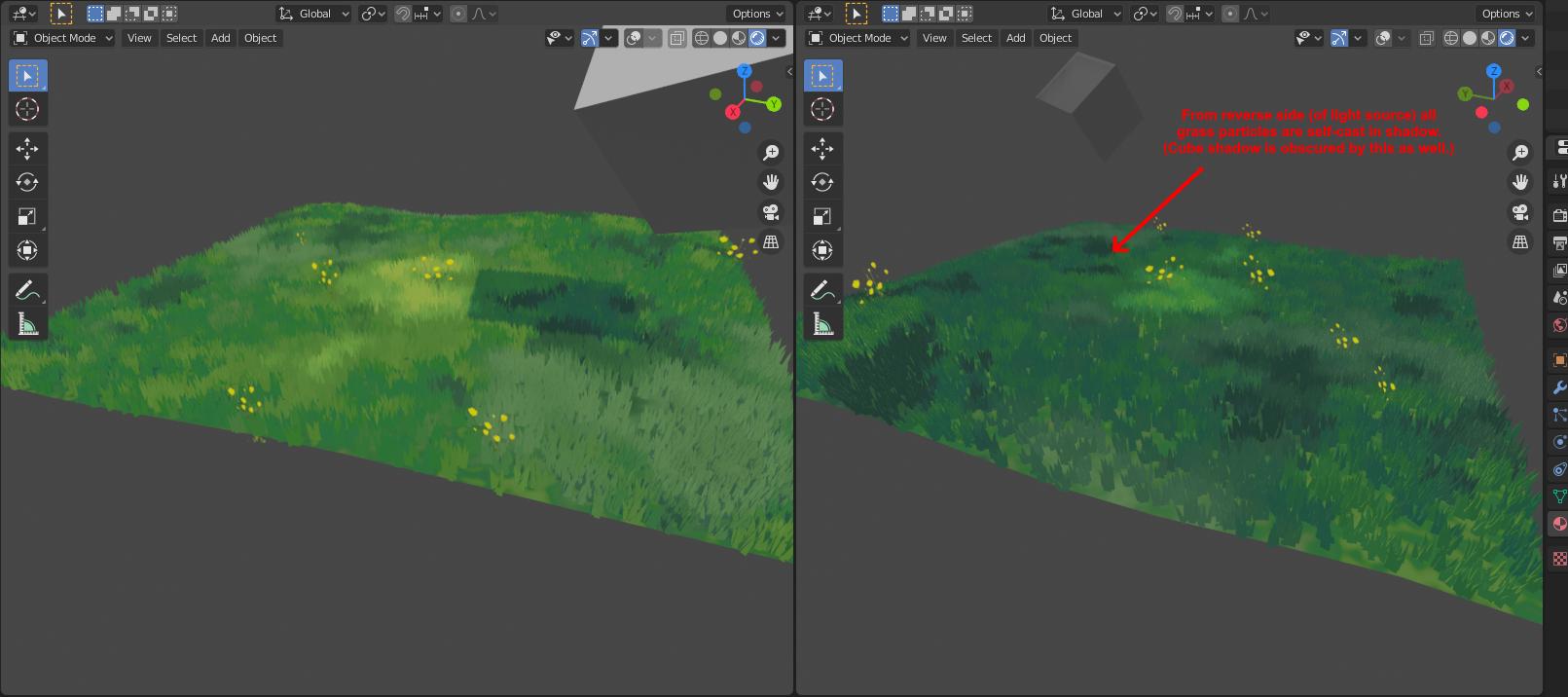
Task: Click zoom magnifier icon in right viewport
Action: pos(1519,153)
